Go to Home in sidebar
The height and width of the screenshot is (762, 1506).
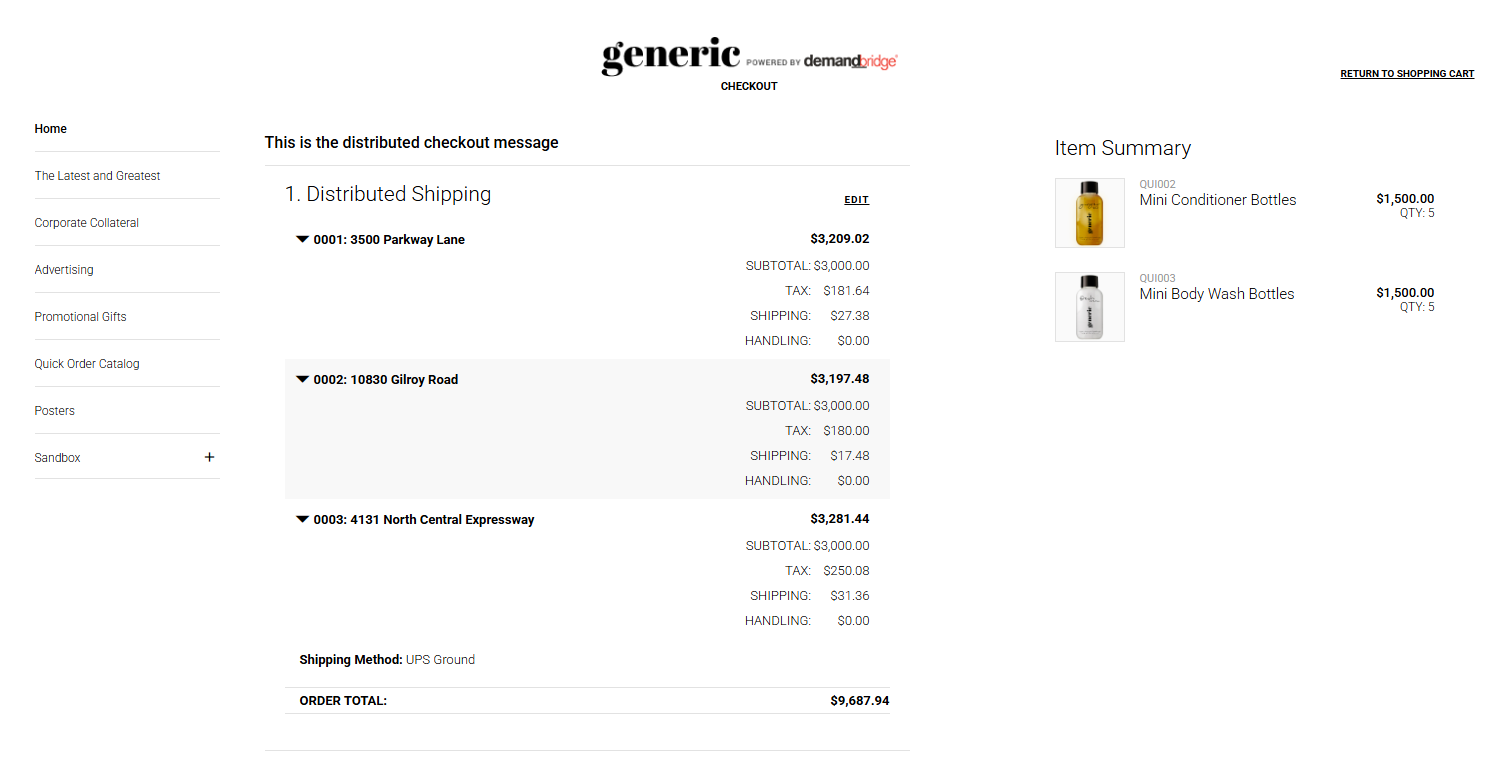click(51, 129)
